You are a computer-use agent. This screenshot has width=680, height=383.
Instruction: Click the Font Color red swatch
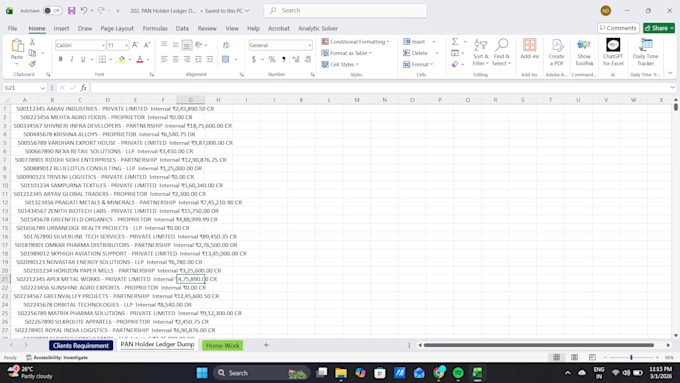pos(140,59)
